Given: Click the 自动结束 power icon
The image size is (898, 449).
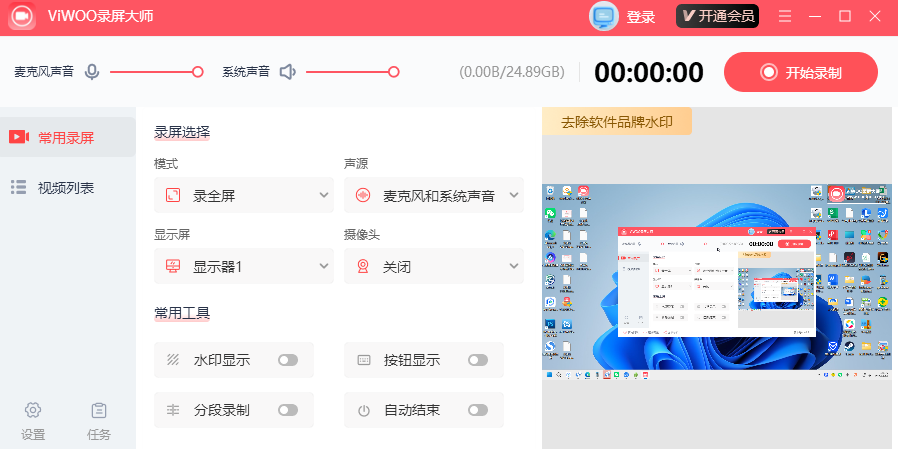Looking at the screenshot, I should [x=364, y=410].
